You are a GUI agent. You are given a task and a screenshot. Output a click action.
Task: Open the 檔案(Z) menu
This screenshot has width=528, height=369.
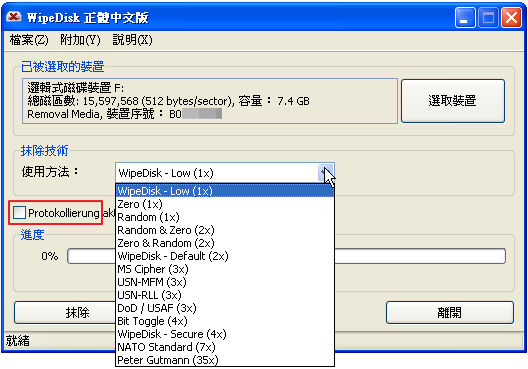[x=29, y=40]
